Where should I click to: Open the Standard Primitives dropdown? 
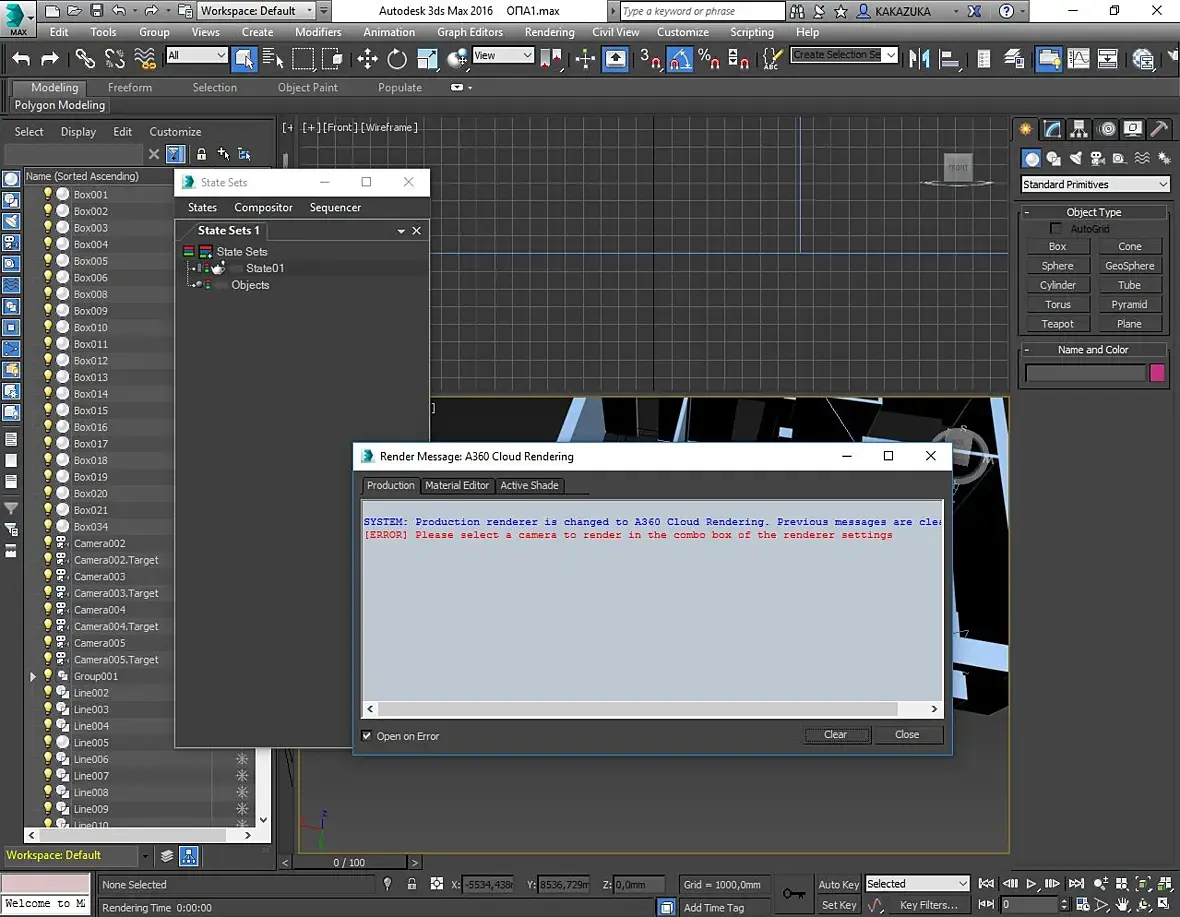tap(1094, 184)
